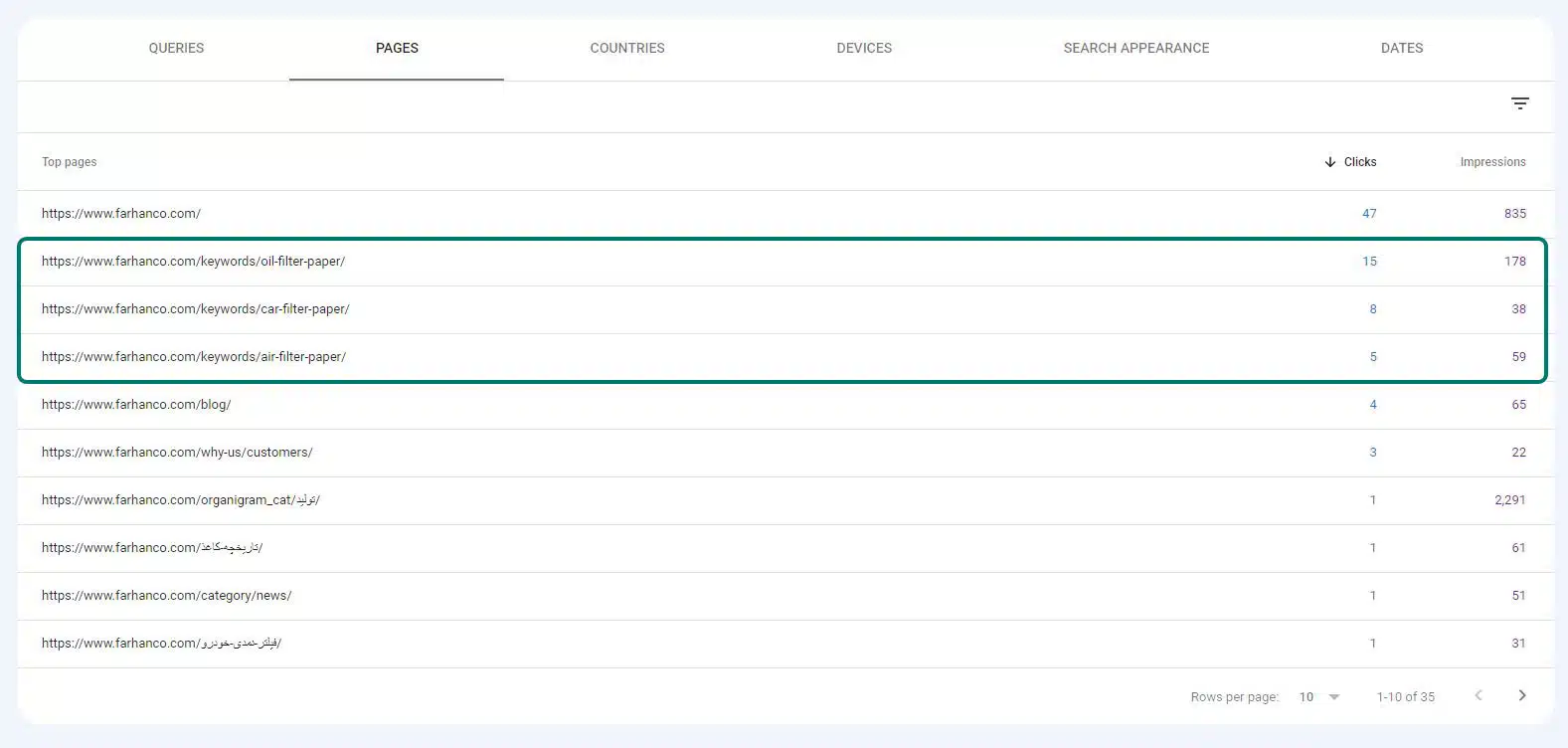Open the farhanco.com homepage row
The width and height of the screenshot is (1568, 748).
click(x=121, y=214)
